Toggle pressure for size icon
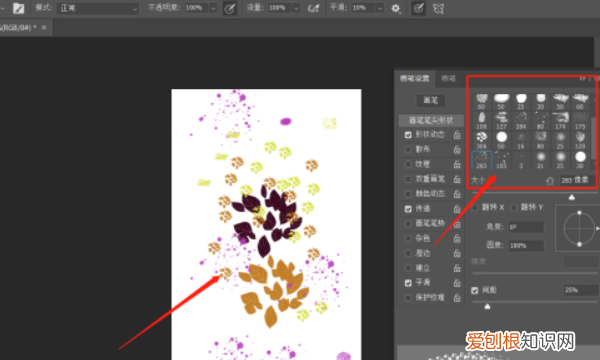This screenshot has height=360, width=600. tap(418, 8)
